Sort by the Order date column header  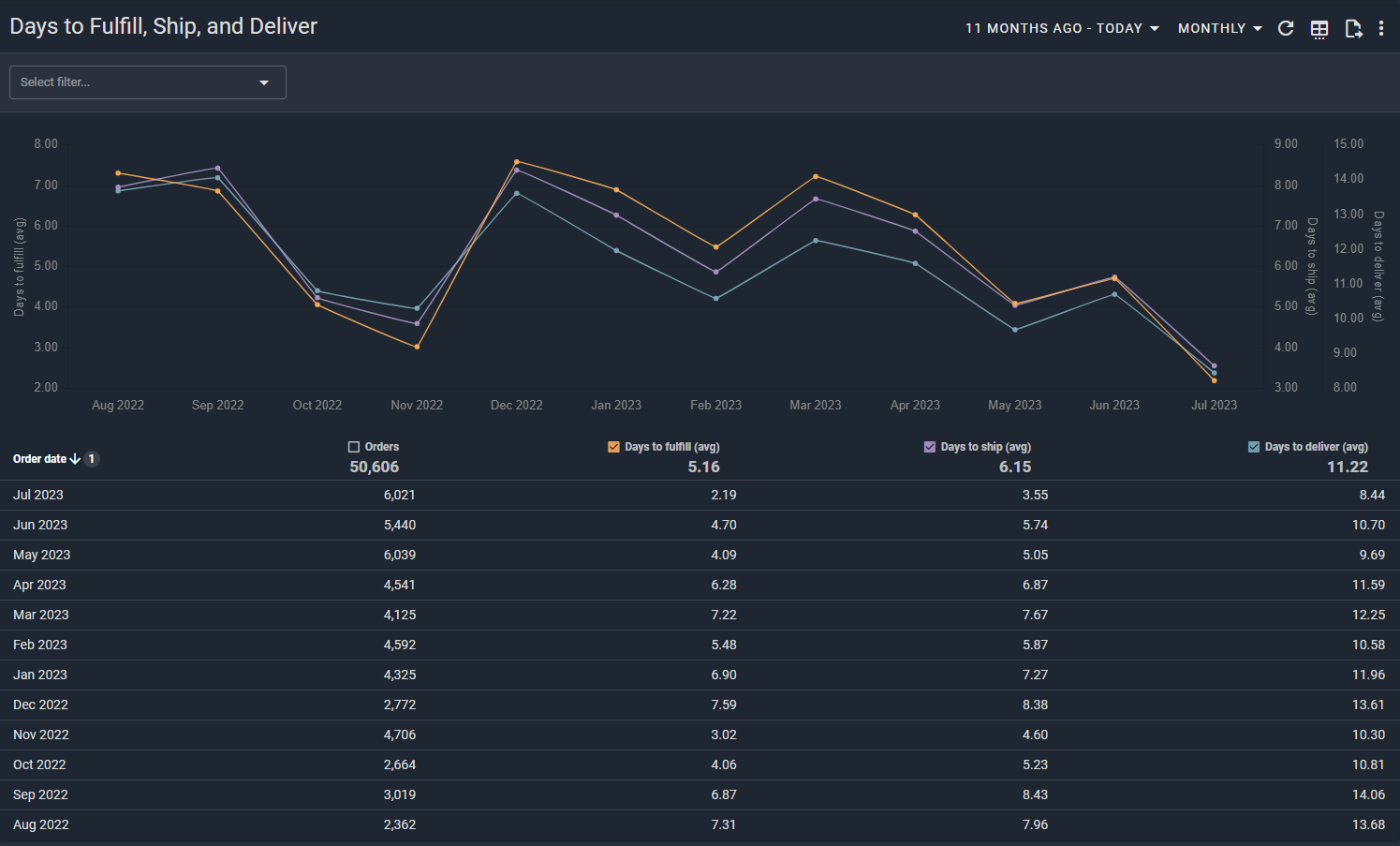coord(39,459)
